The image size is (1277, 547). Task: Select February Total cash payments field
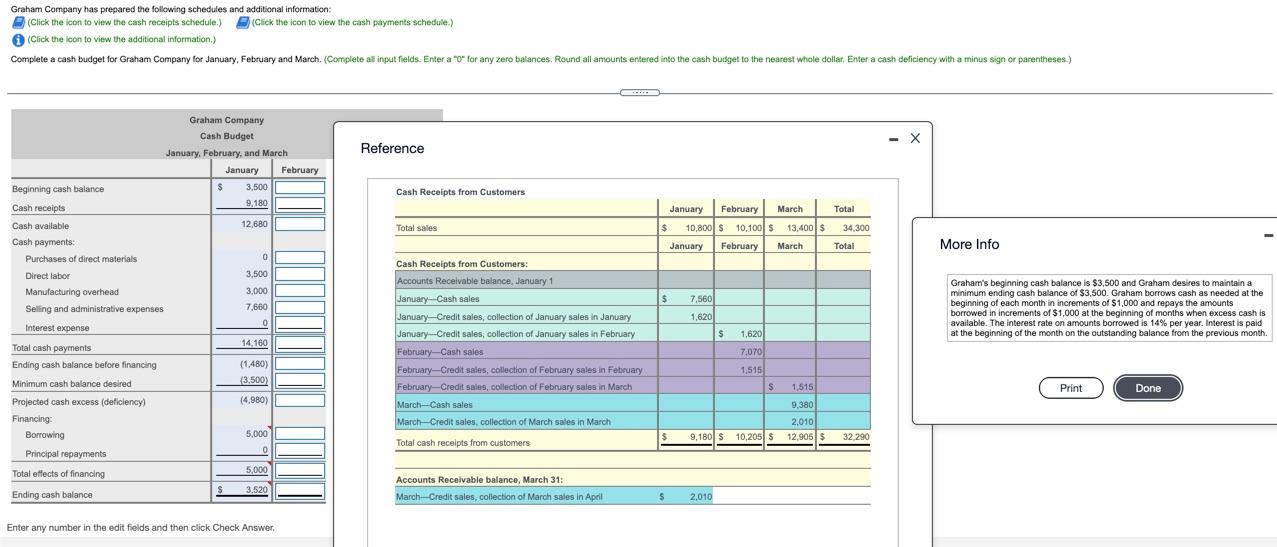(301, 345)
